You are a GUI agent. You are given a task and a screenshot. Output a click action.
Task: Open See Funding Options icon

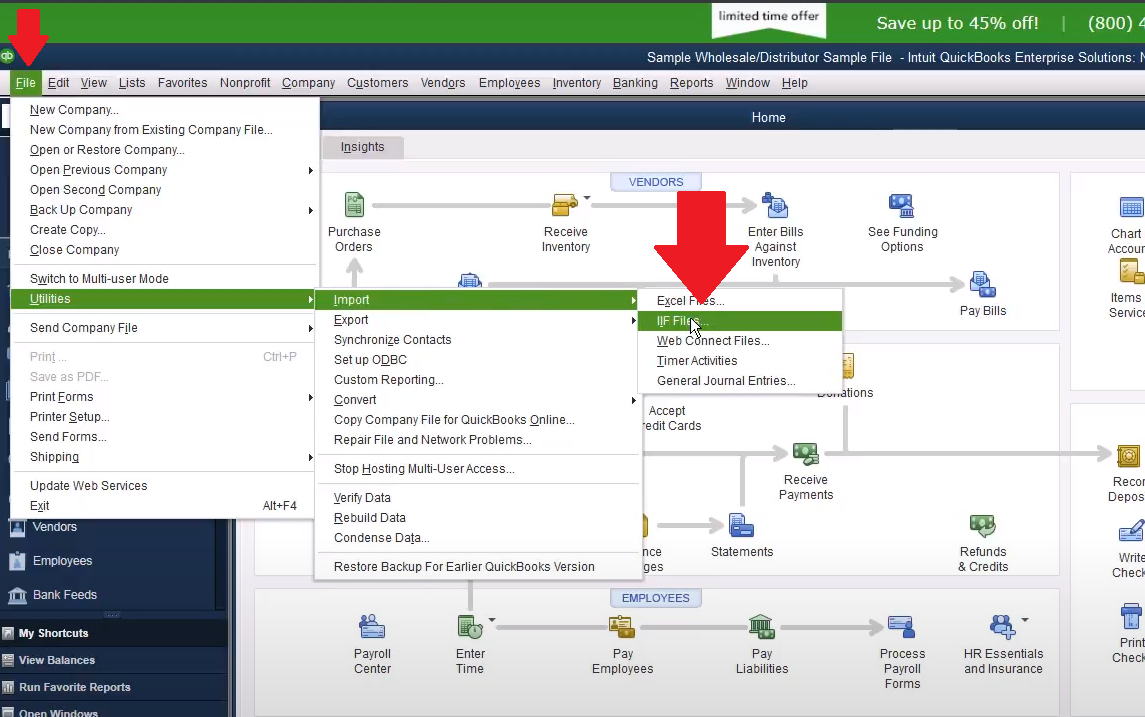902,207
